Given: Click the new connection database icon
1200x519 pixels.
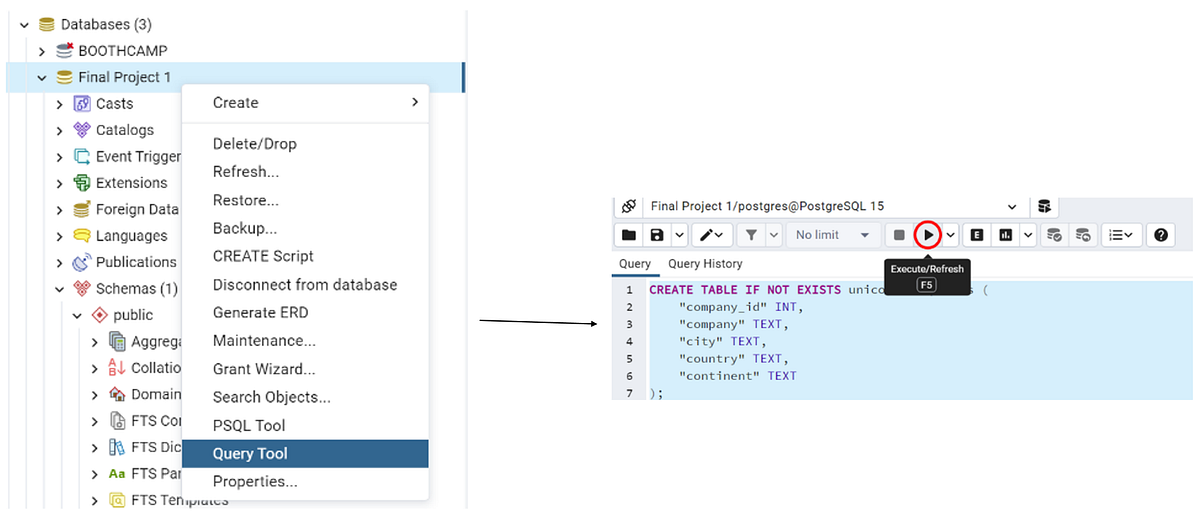Looking at the screenshot, I should click(x=1044, y=206).
